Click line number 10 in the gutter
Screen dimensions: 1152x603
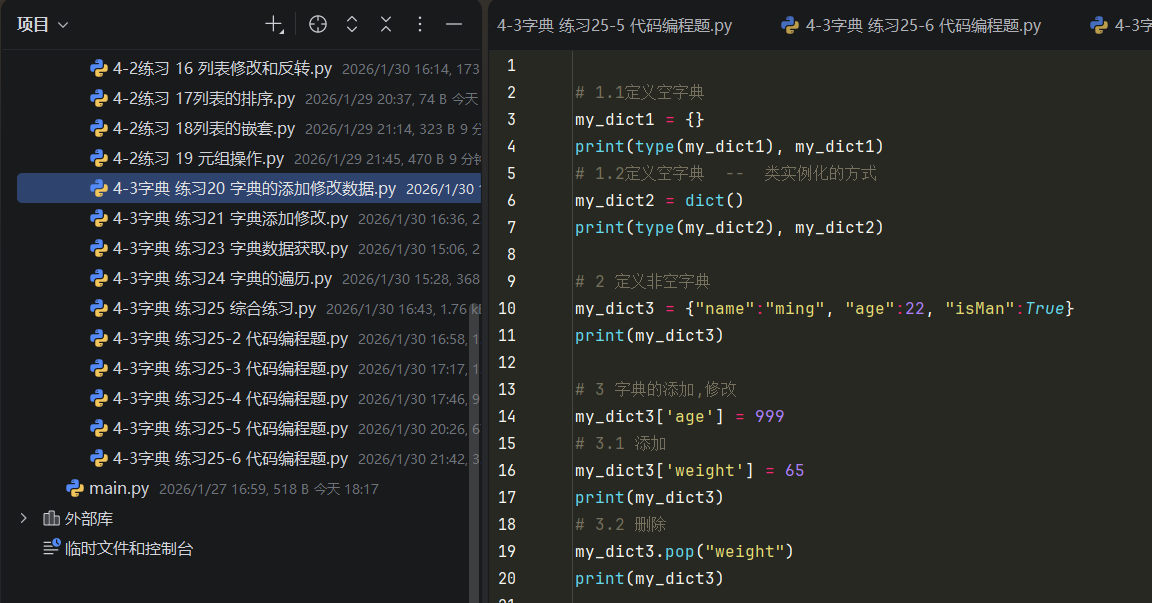point(507,308)
